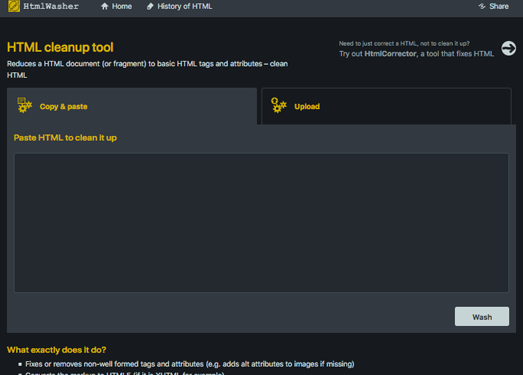
Task: Click the 'What exactly does it do?' heading
Action: click(x=57, y=350)
